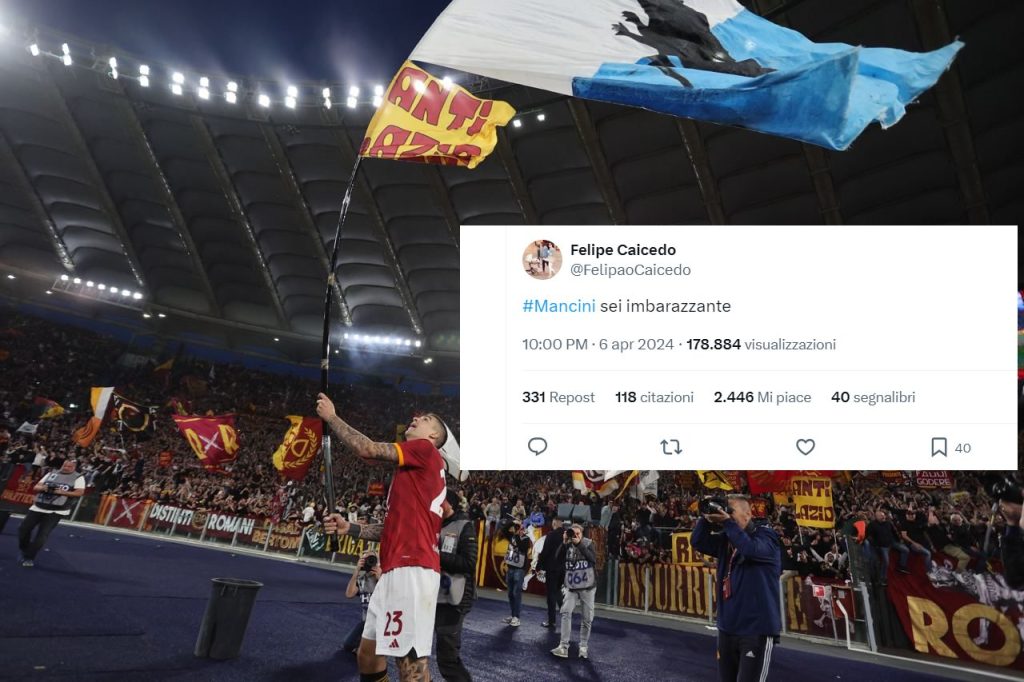Click the black bin on the pitch
The image size is (1024, 682).
point(228,618)
